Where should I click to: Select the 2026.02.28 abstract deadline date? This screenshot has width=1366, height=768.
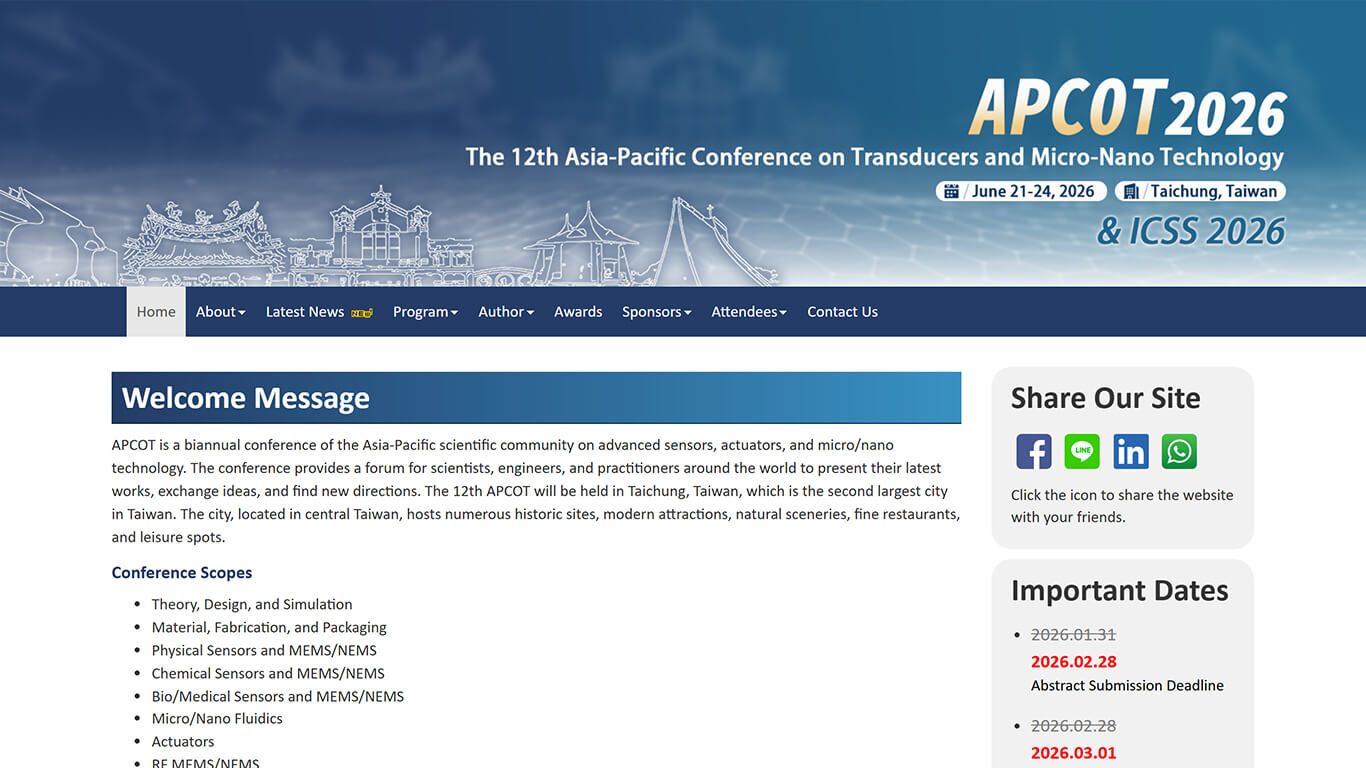point(1073,662)
